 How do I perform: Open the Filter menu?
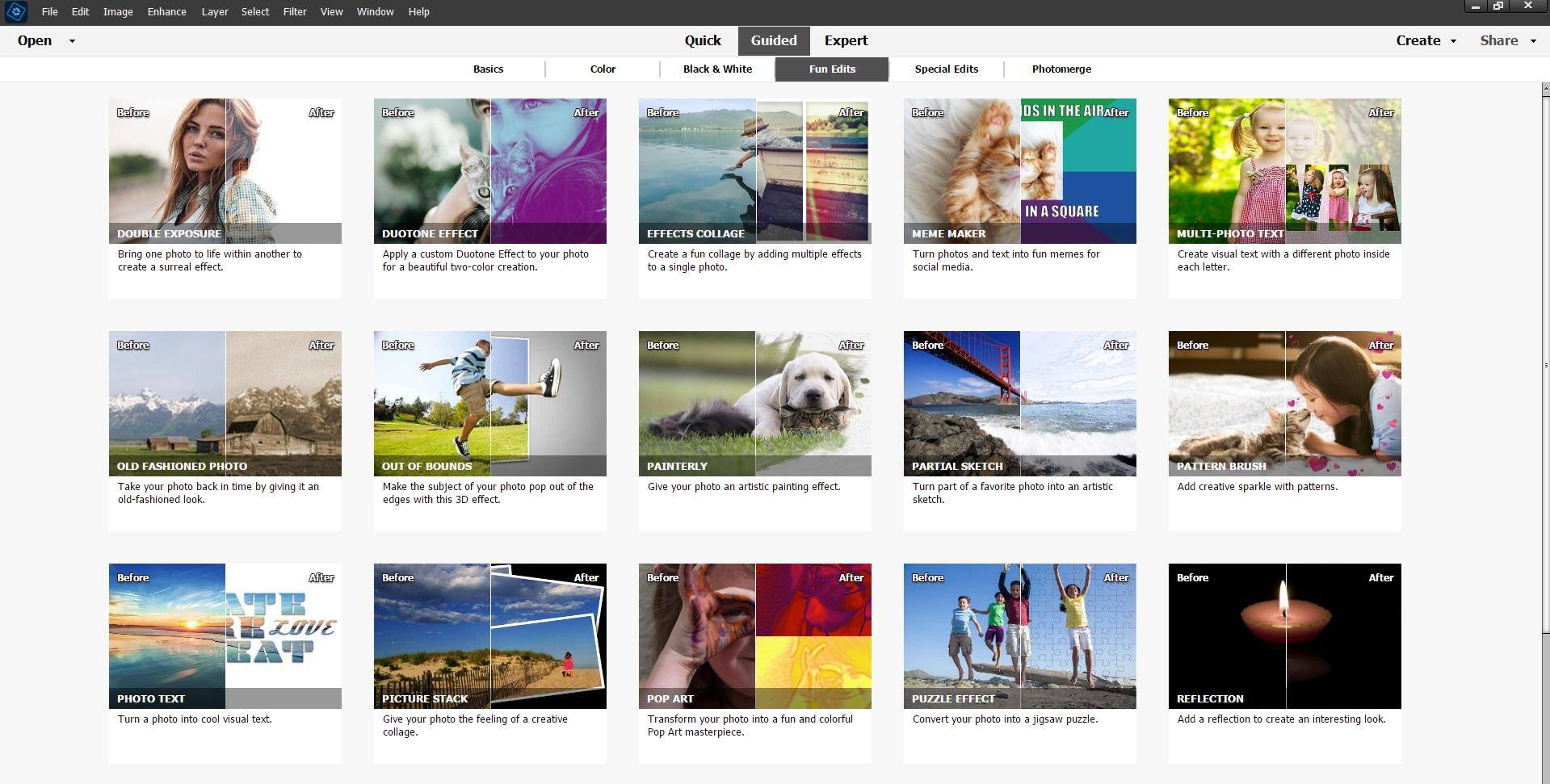point(294,12)
